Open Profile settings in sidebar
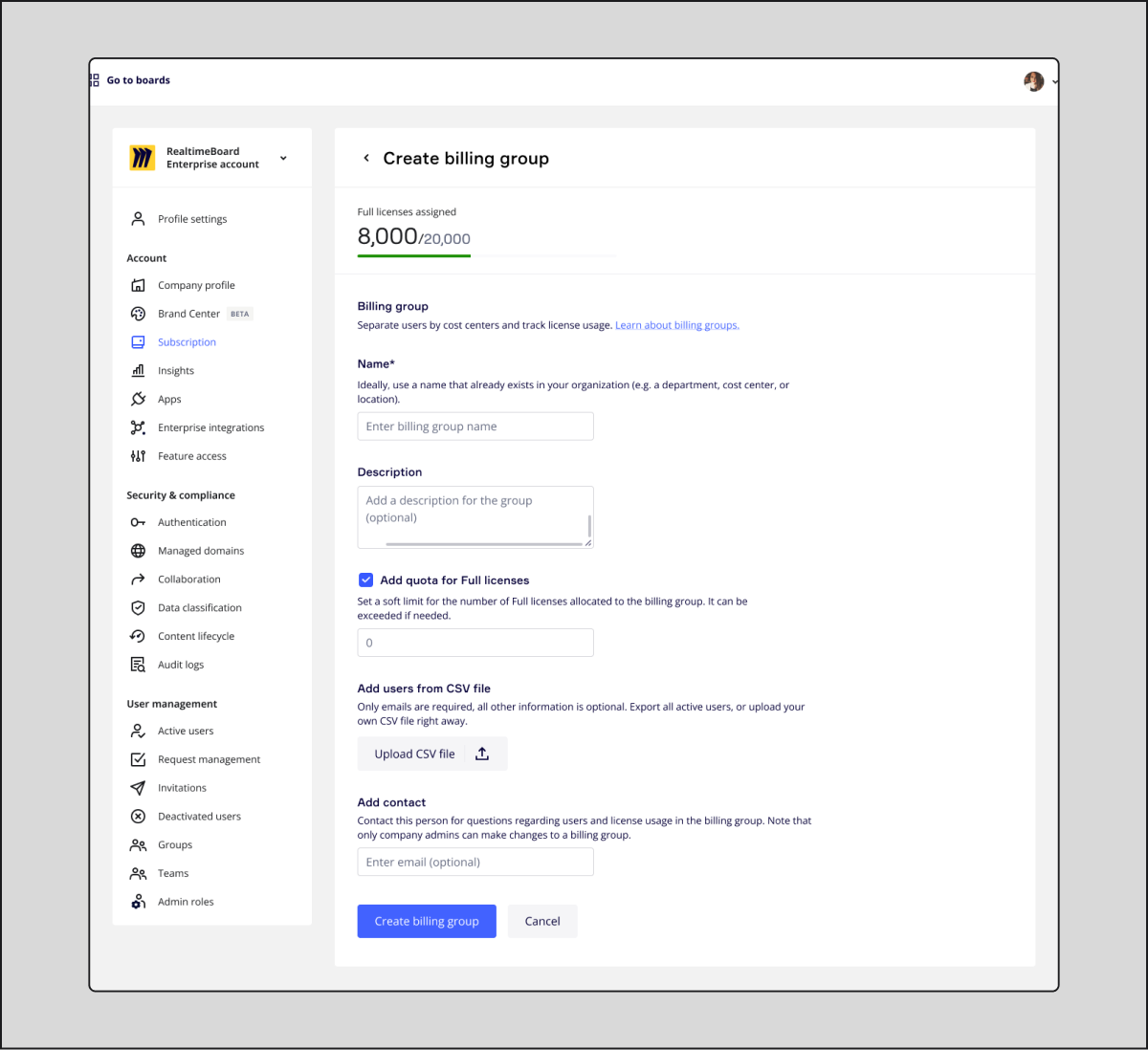The image size is (1148, 1050). [x=192, y=219]
